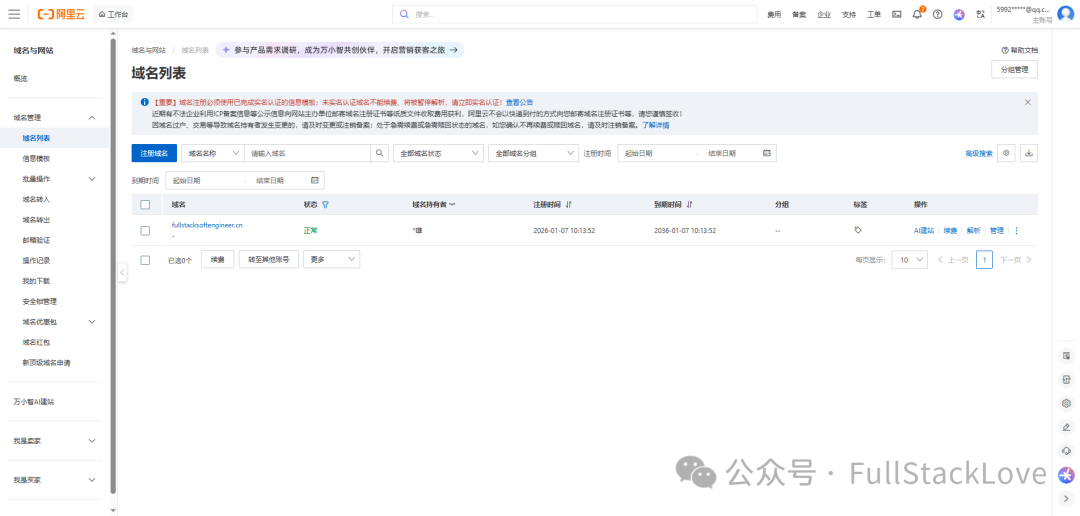Viewport: 1080px width, 516px height.
Task: Sort by 注册时间 column
Action: point(569,205)
